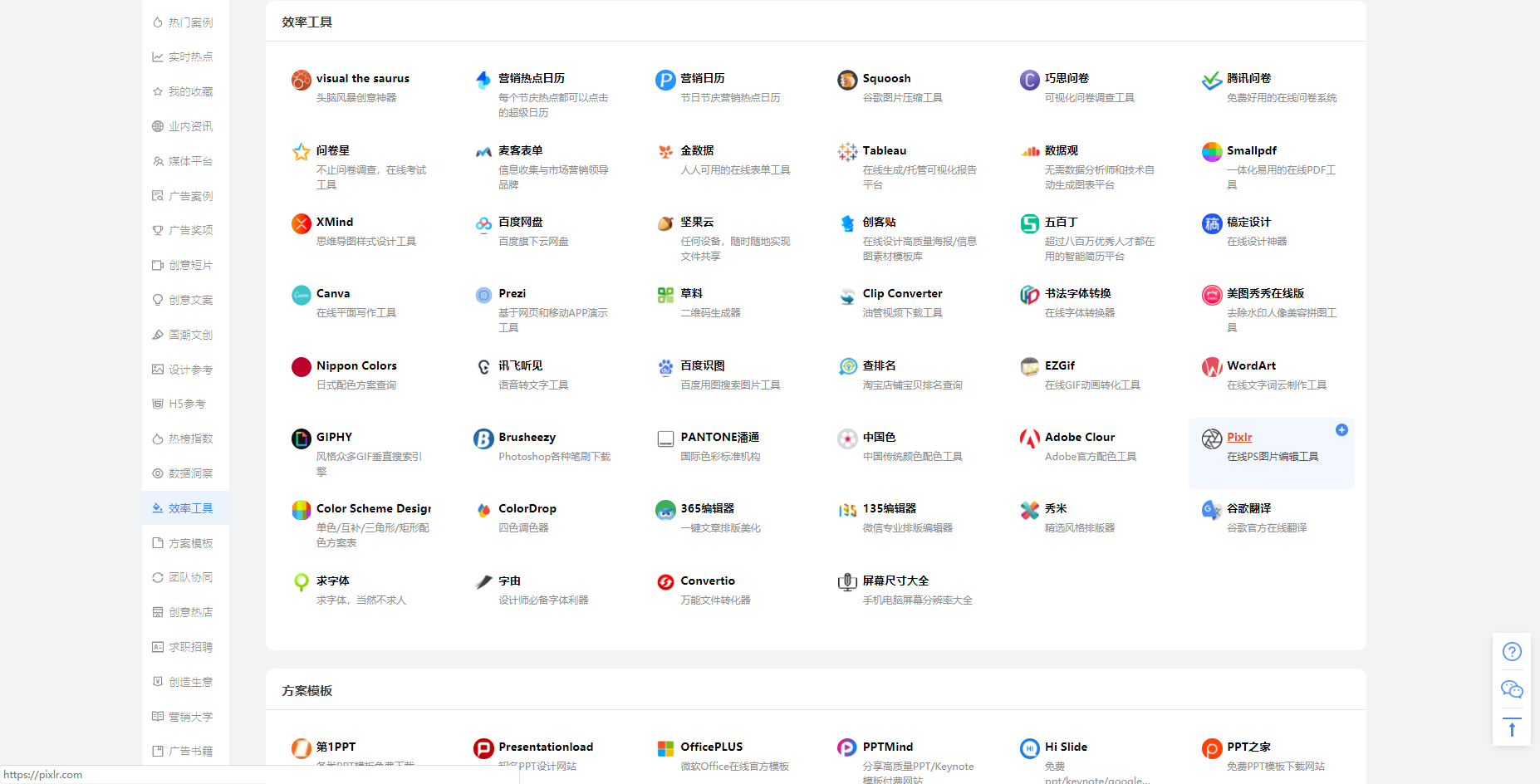
Task: Open the 五百丁 link
Action: (x=1062, y=222)
